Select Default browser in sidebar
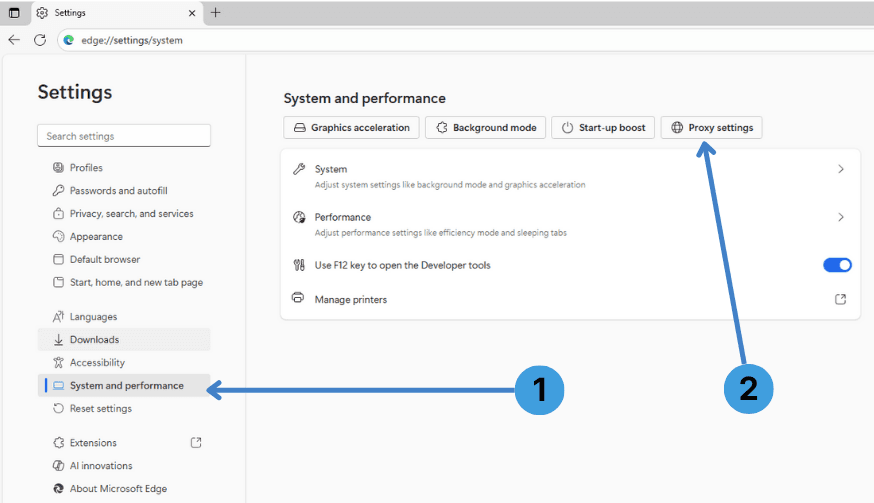Image resolution: width=874 pixels, height=503 pixels. [124, 259]
